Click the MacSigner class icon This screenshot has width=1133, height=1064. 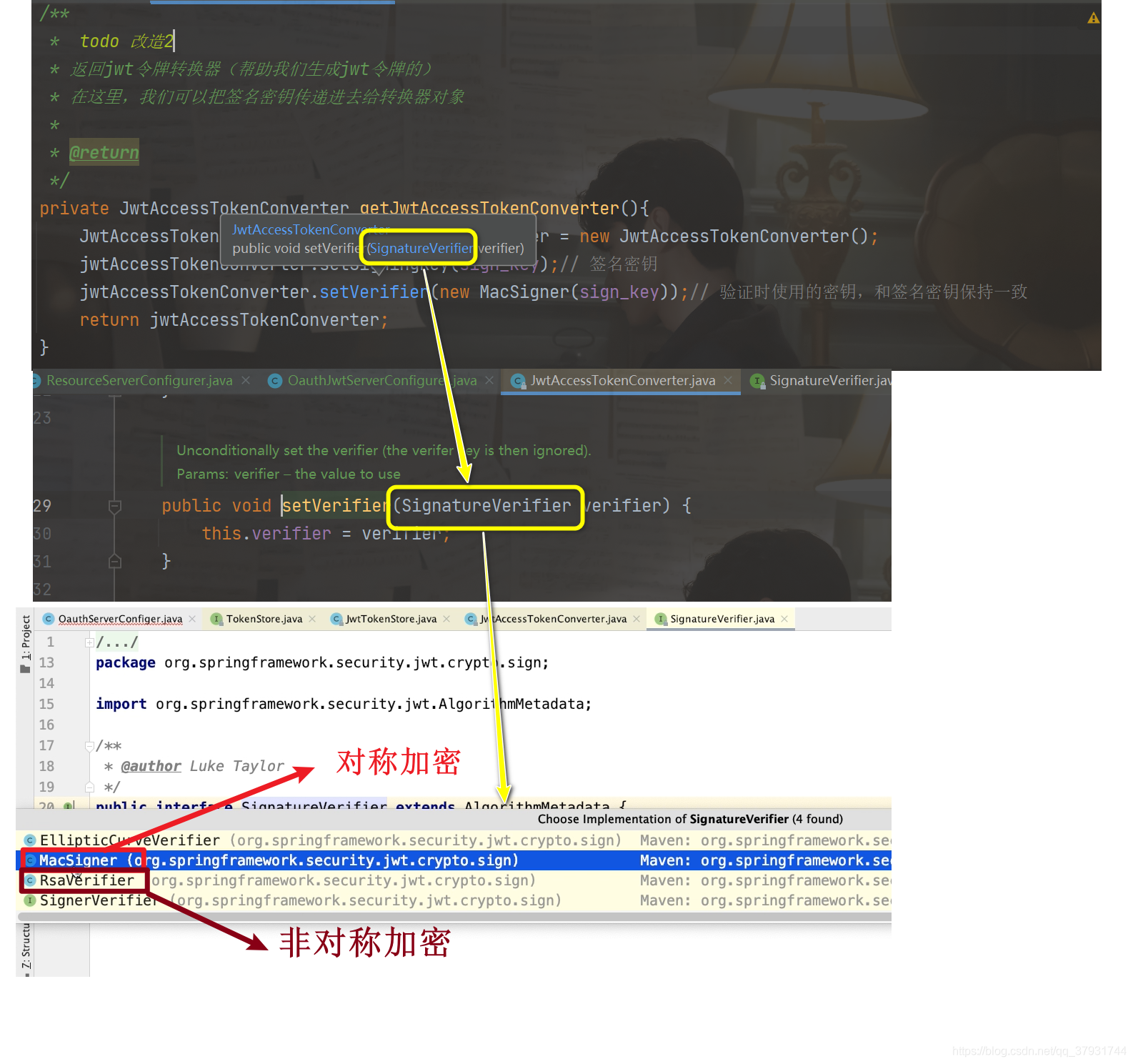(x=31, y=860)
